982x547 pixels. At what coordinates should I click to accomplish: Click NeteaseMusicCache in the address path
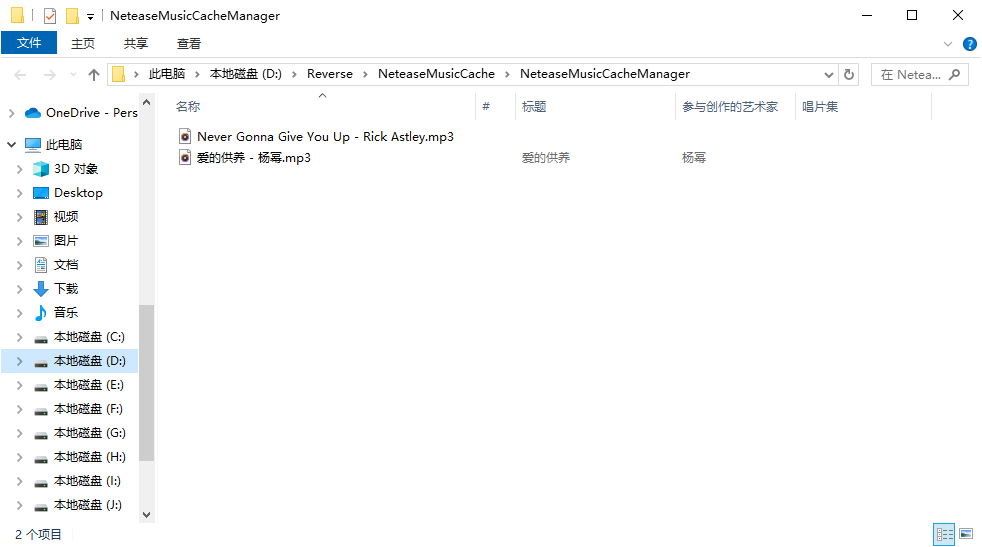437,74
